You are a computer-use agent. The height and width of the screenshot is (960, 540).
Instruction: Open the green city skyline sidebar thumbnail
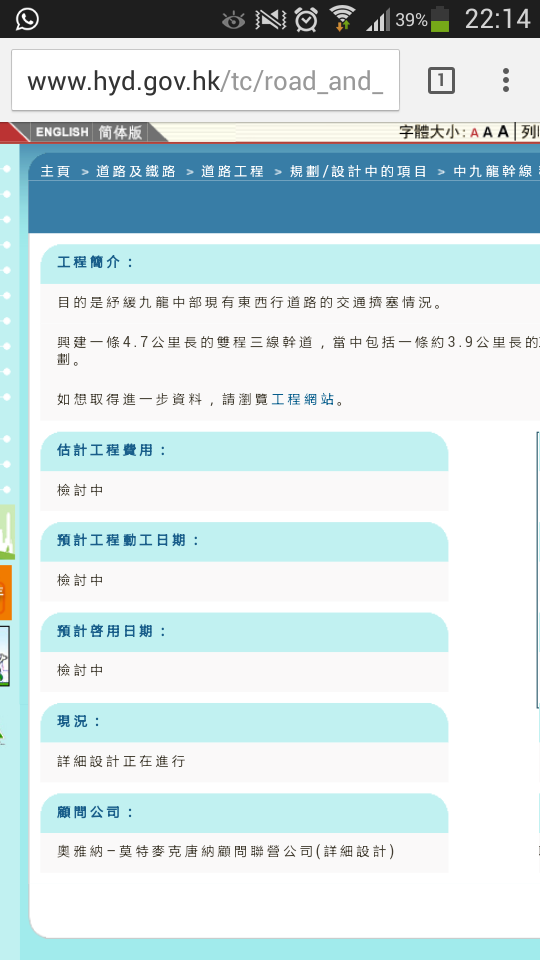click(7, 532)
